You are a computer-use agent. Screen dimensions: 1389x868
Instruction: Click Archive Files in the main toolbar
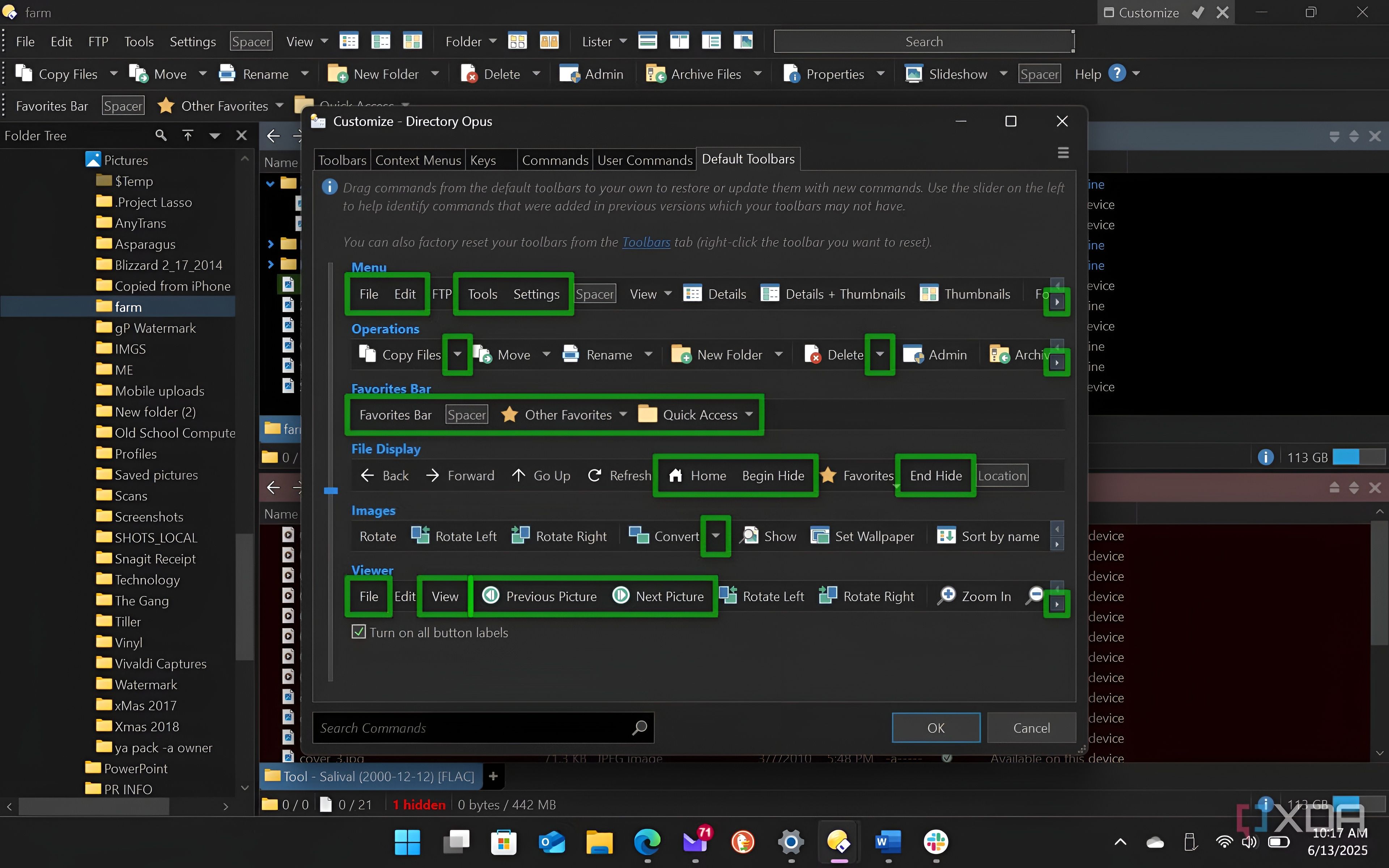694,74
